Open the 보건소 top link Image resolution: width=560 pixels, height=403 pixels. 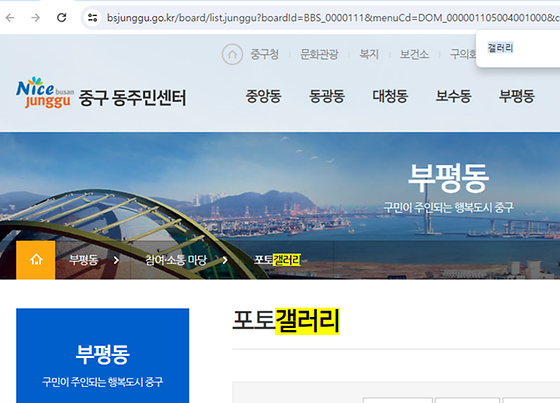tap(414, 54)
